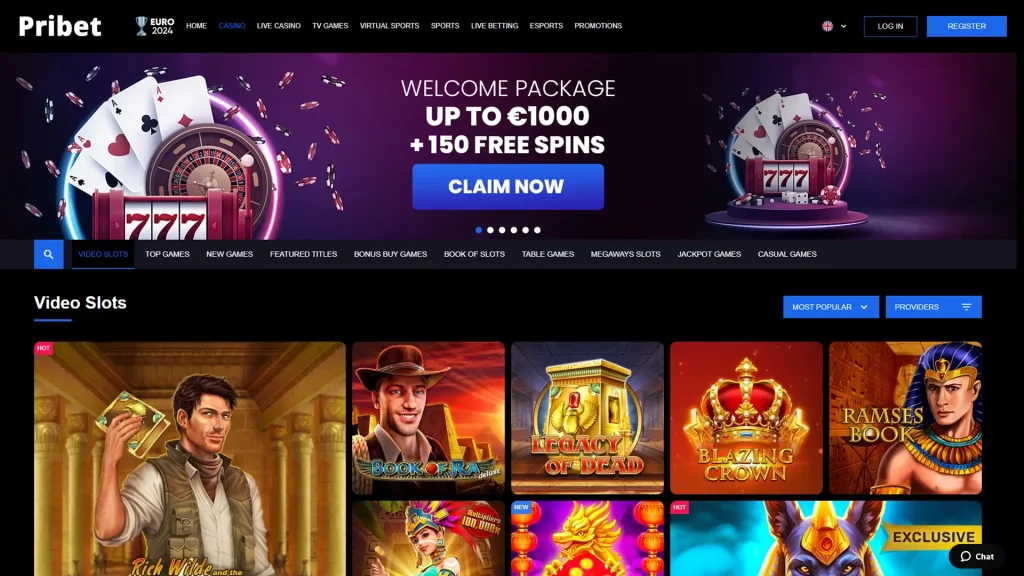Select the third banner carousel dot
This screenshot has width=1024, height=576.
(x=502, y=230)
